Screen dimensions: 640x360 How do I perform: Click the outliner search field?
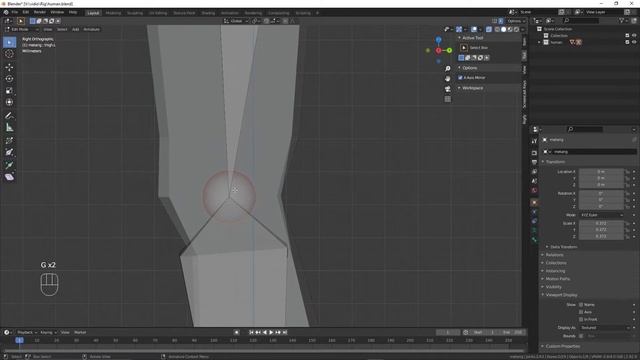581,20
